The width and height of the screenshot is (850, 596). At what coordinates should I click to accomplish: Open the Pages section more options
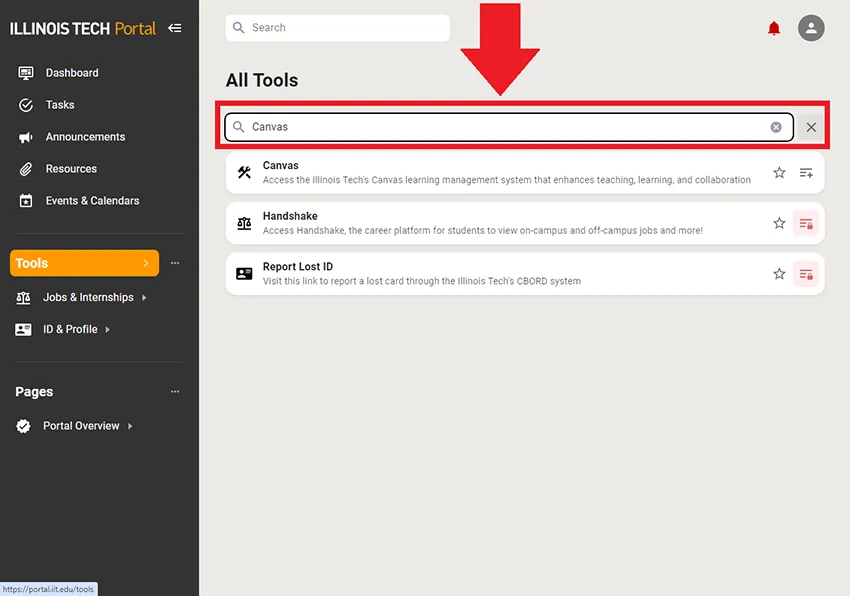[175, 392]
